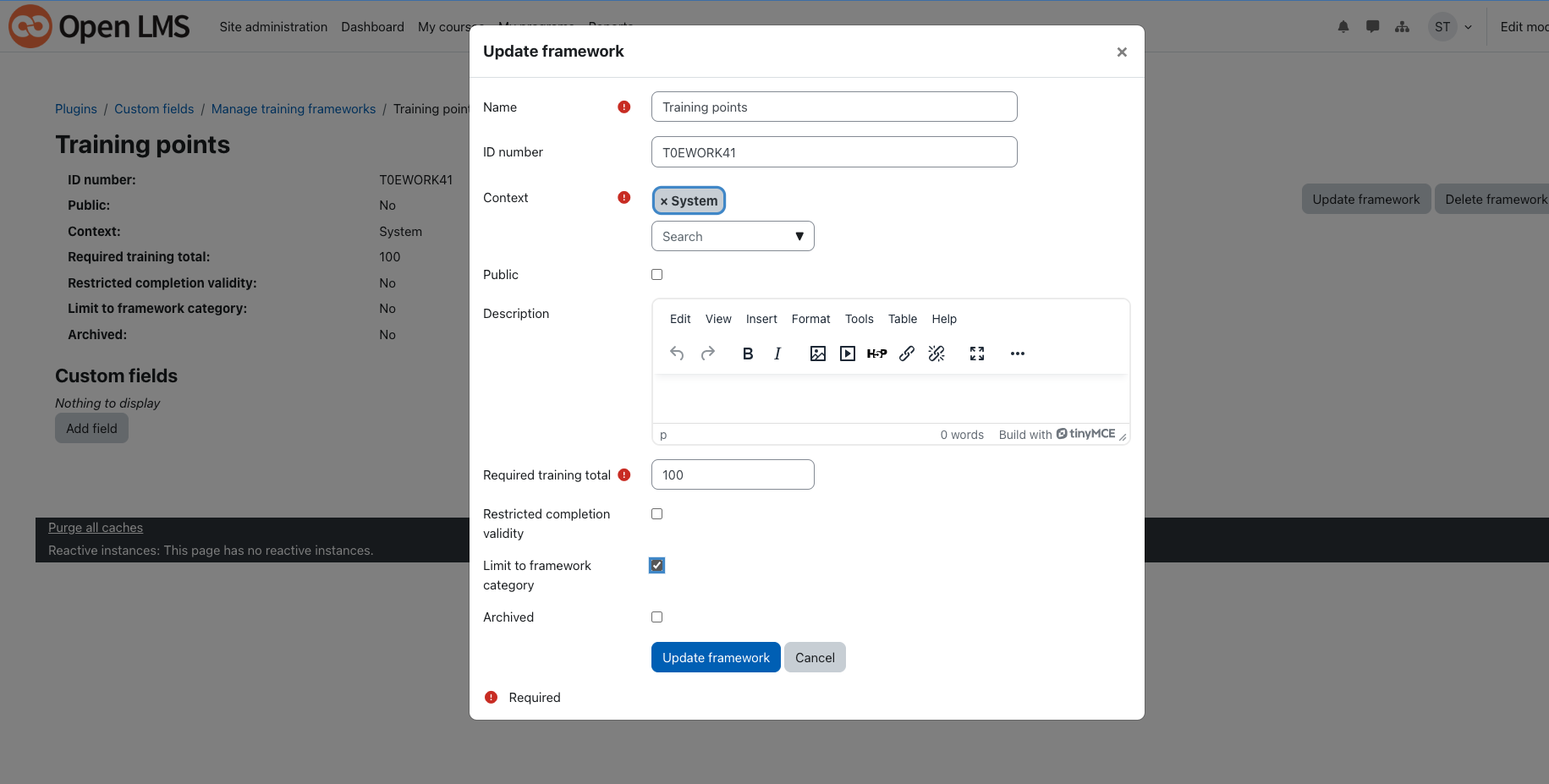Image resolution: width=1549 pixels, height=784 pixels.
Task: Remove the System context tag
Action: click(x=689, y=200)
